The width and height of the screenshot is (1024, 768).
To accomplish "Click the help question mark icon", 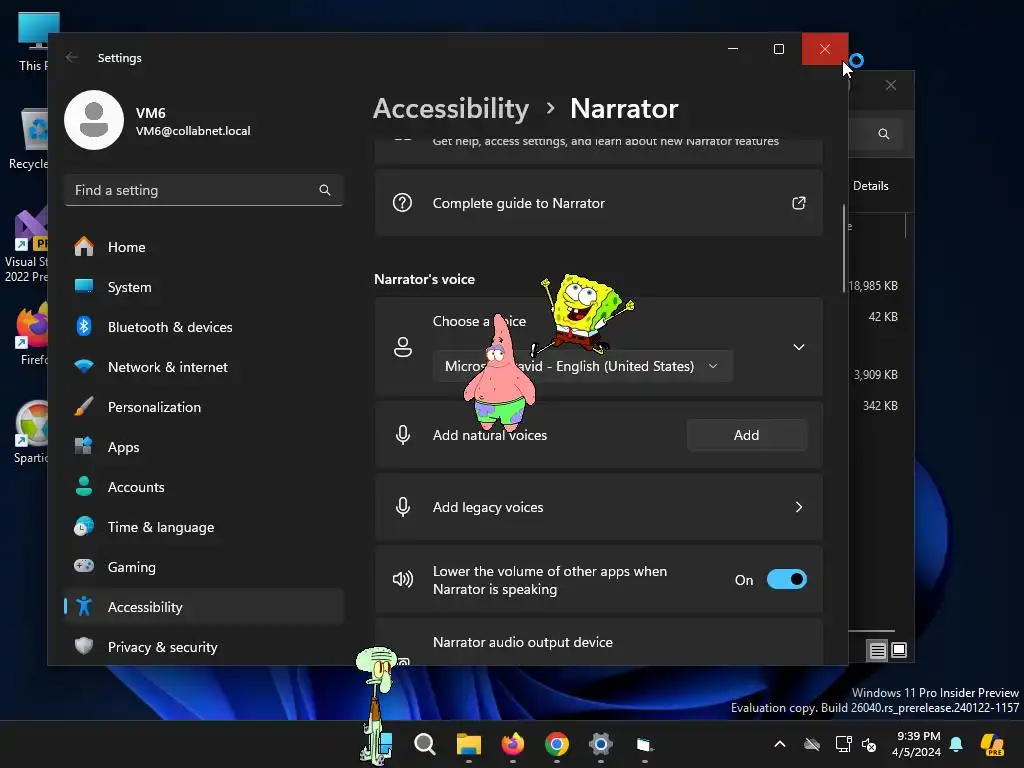I will point(402,202).
